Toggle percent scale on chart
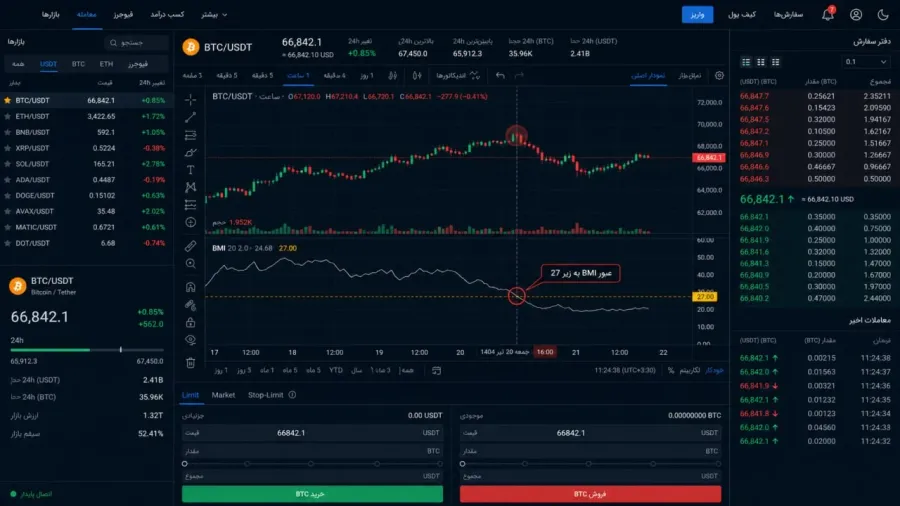 [x=671, y=371]
